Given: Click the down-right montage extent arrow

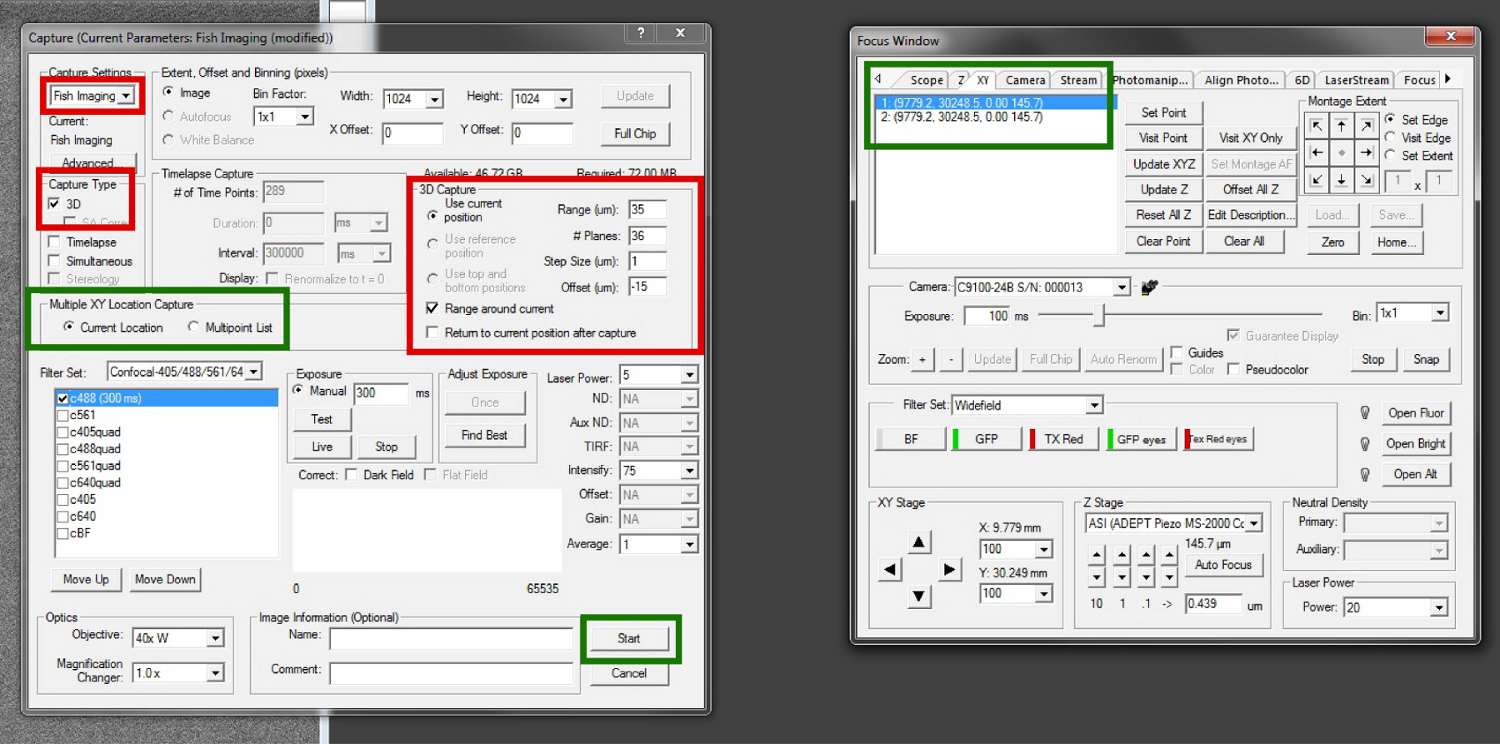Looking at the screenshot, I should click(x=1366, y=180).
